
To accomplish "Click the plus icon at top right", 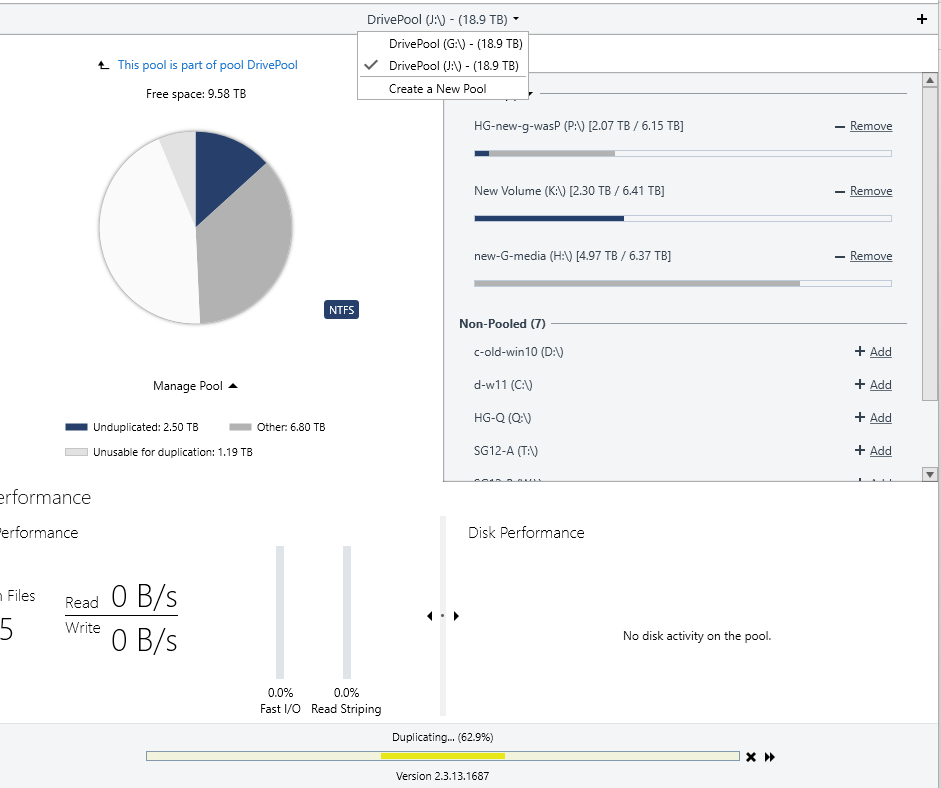I will click(x=921, y=19).
